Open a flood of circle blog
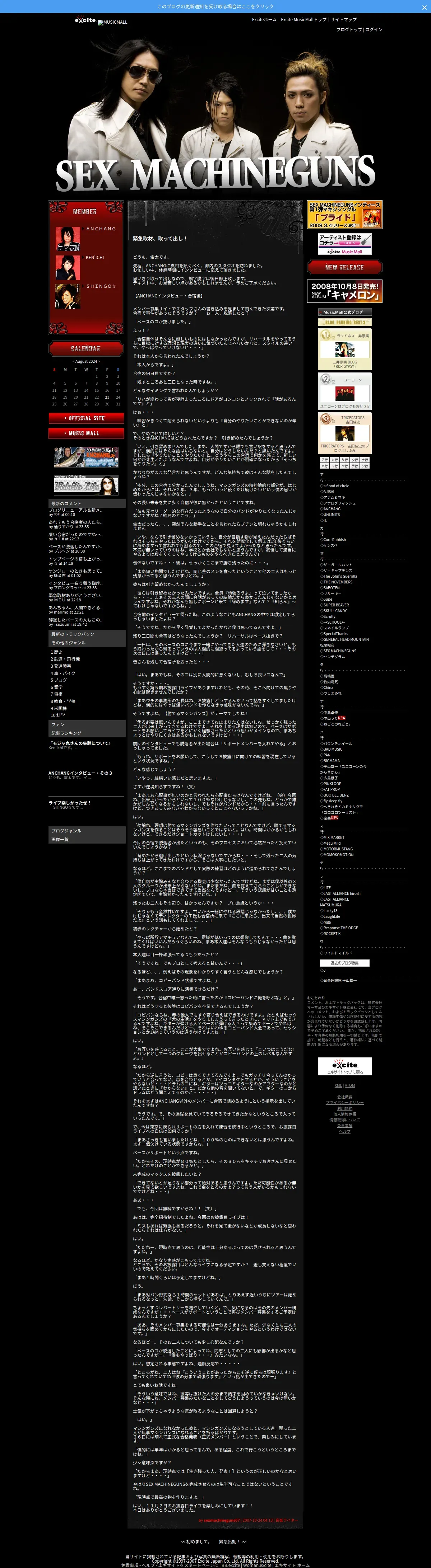 336,486
